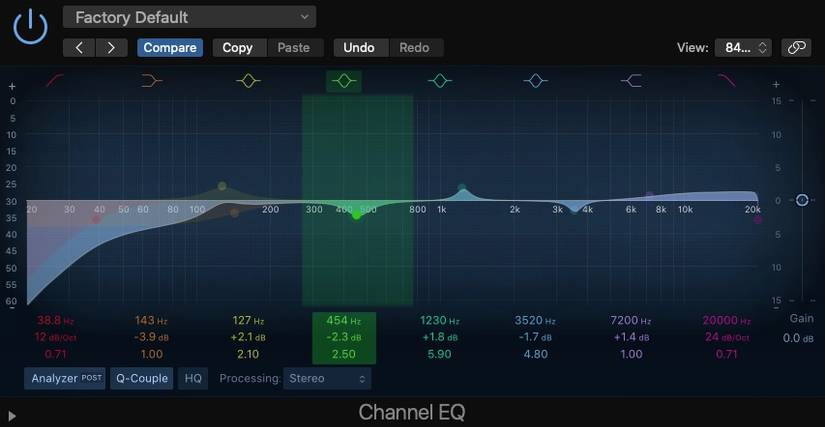Click the Undo button
This screenshot has width=825, height=427.
click(359, 48)
